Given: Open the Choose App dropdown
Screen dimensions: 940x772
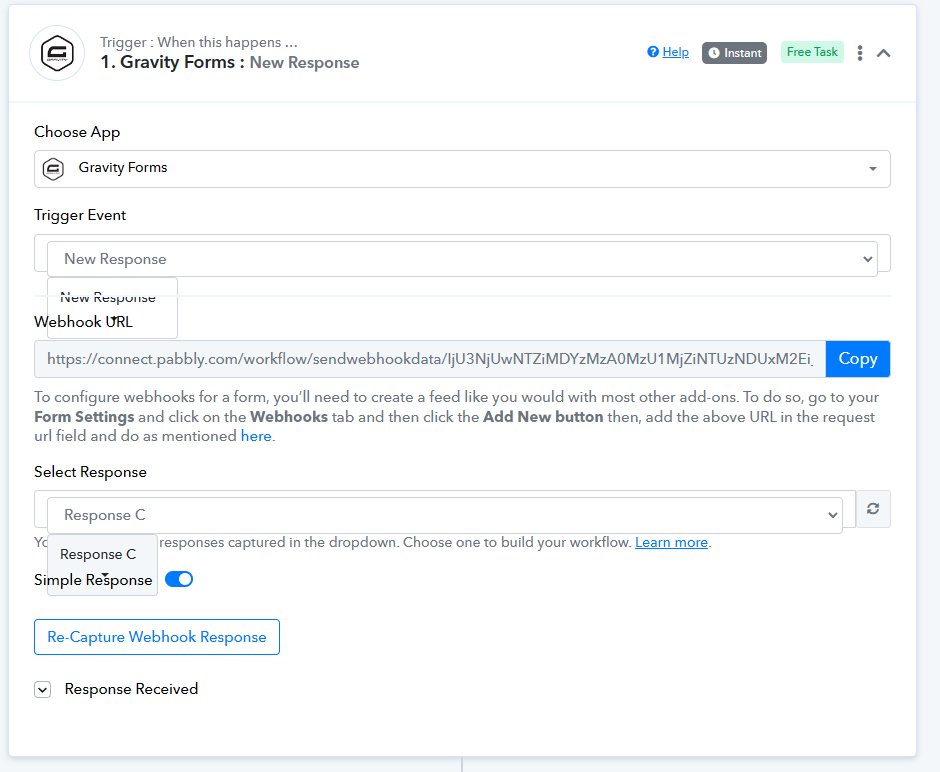Looking at the screenshot, I should pyautogui.click(x=462, y=168).
